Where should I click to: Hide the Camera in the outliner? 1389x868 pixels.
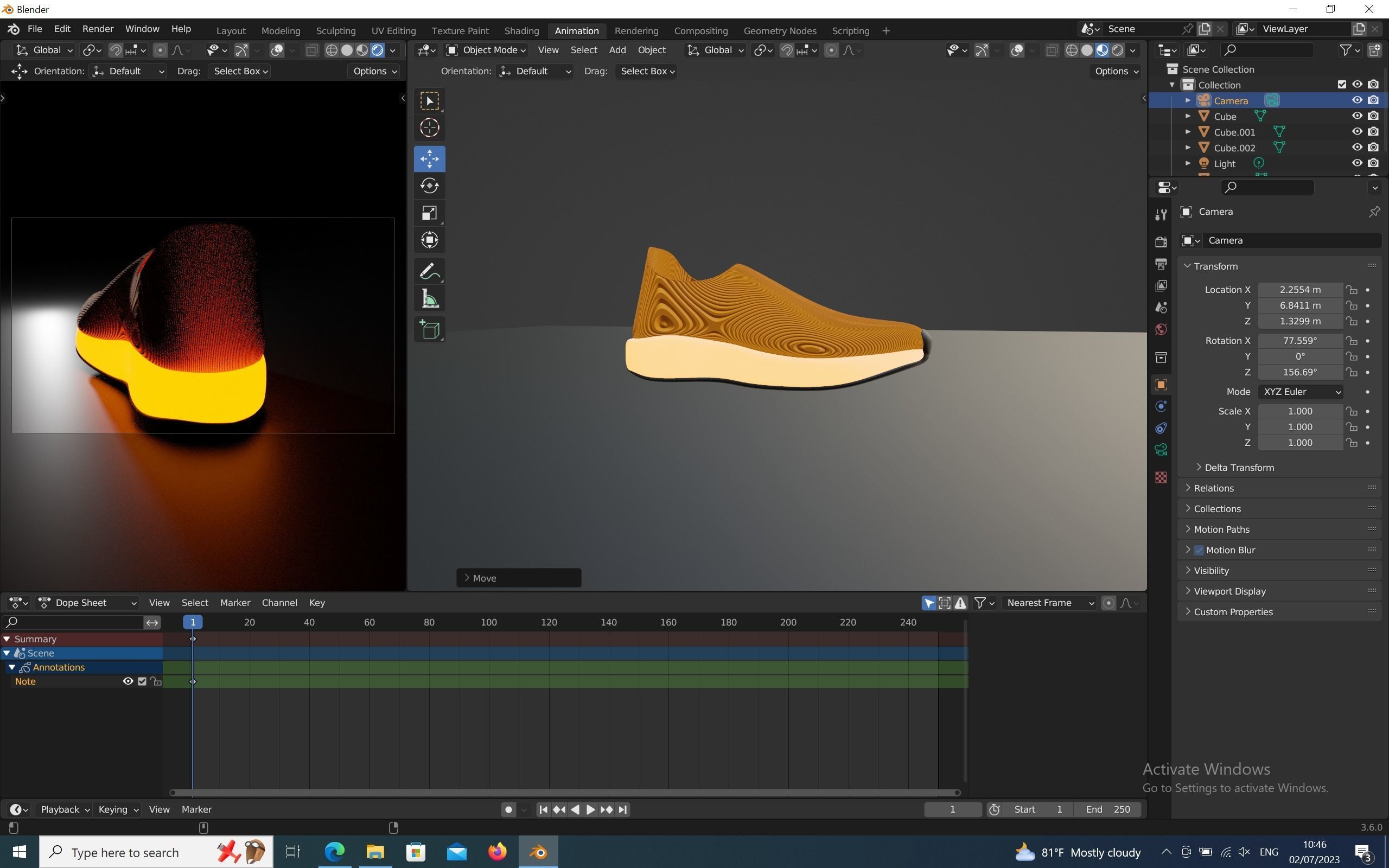tap(1357, 100)
